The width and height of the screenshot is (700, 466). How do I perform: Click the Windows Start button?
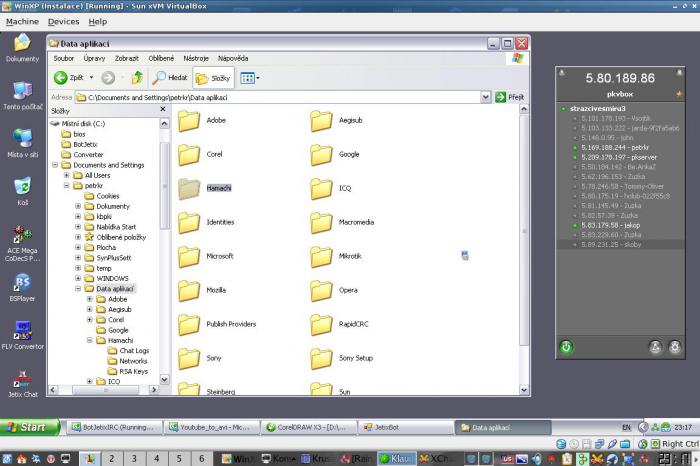point(29,427)
